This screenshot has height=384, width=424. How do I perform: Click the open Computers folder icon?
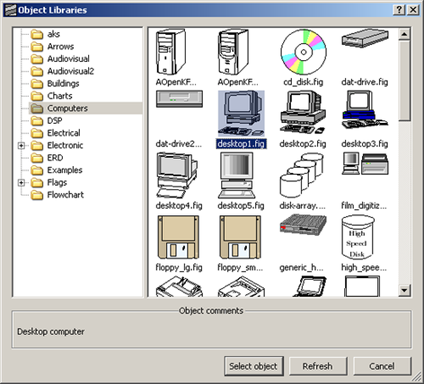(37, 108)
